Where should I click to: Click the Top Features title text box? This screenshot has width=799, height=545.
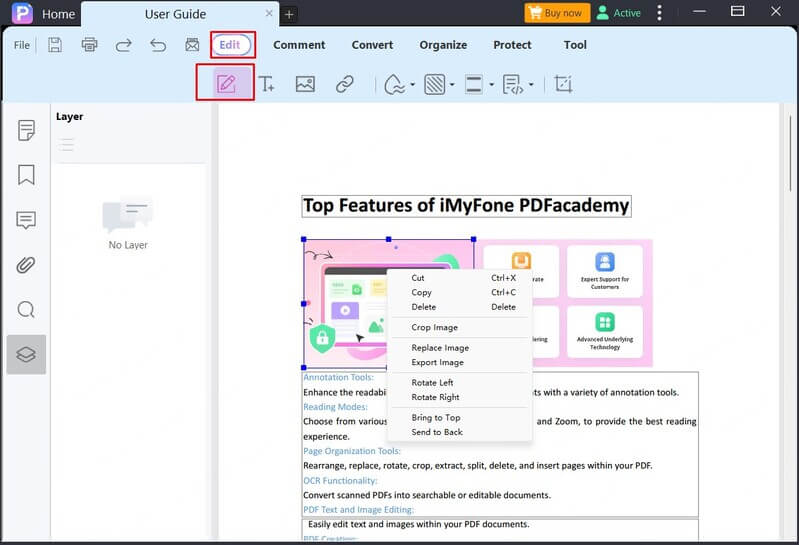(466, 206)
